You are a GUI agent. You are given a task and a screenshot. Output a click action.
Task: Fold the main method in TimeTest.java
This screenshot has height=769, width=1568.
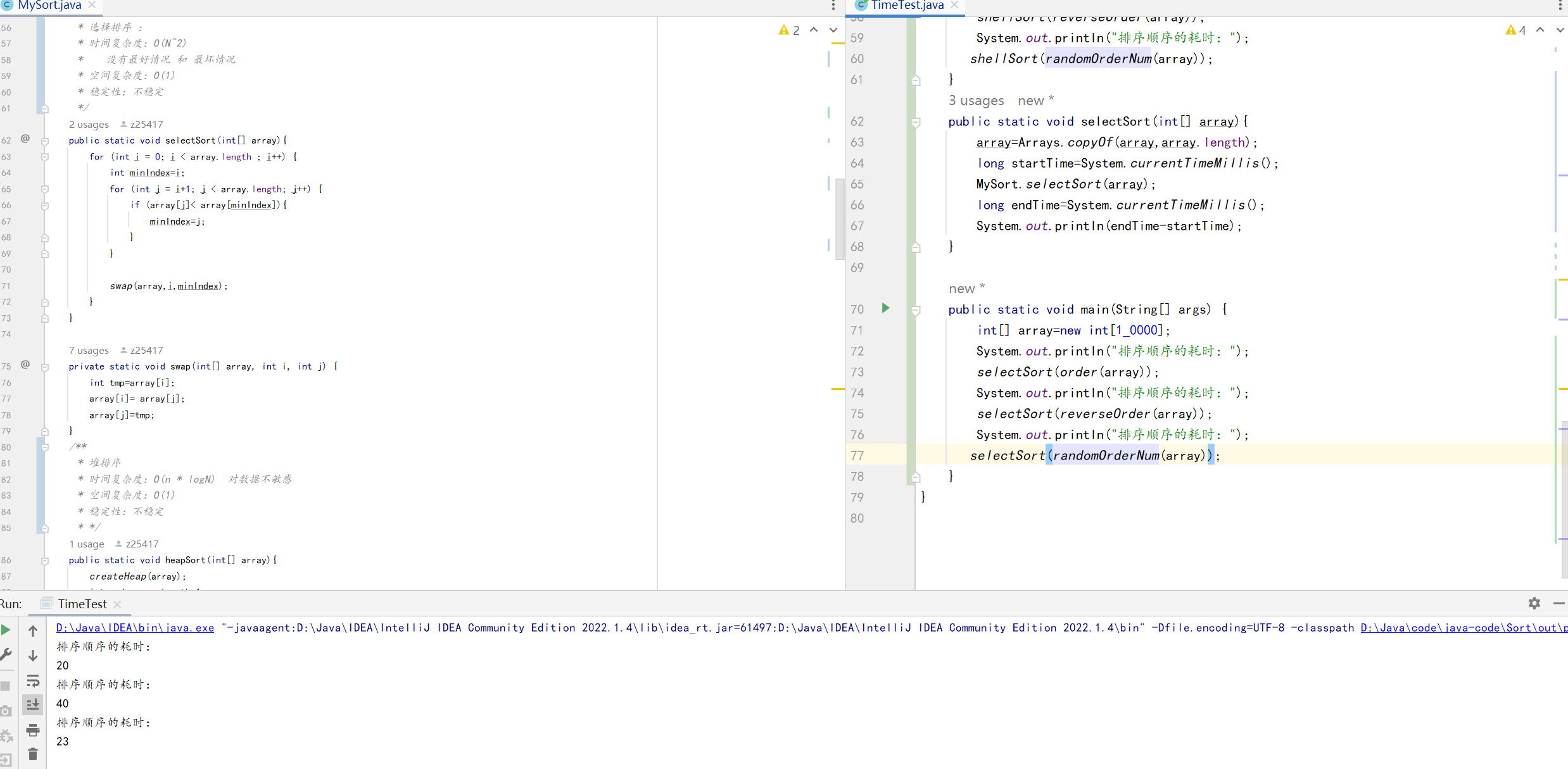pyautogui.click(x=916, y=310)
